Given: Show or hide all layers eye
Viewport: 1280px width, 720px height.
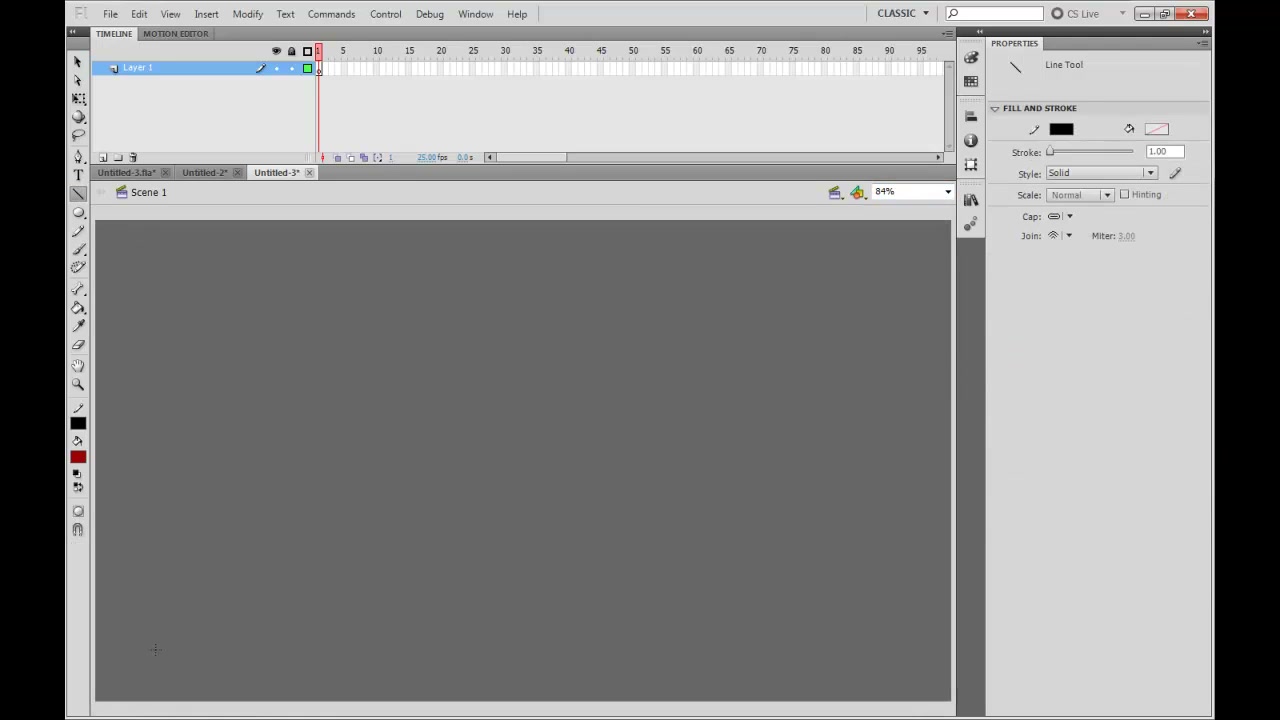Looking at the screenshot, I should click(x=277, y=51).
